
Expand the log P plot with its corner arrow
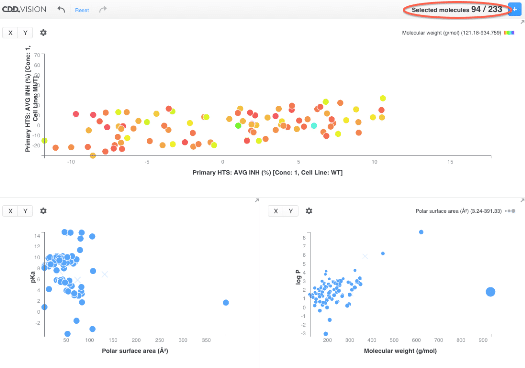522,200
